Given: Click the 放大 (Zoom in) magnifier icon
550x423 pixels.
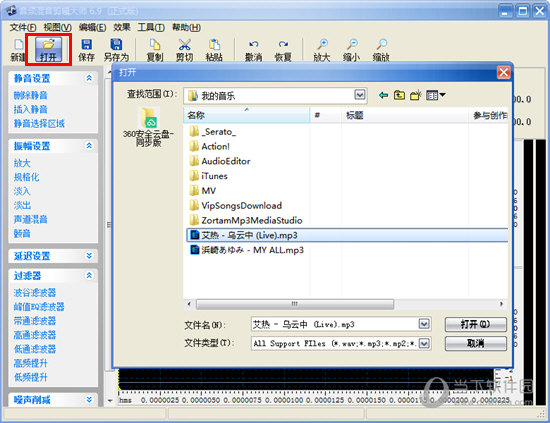Looking at the screenshot, I should tap(322, 49).
